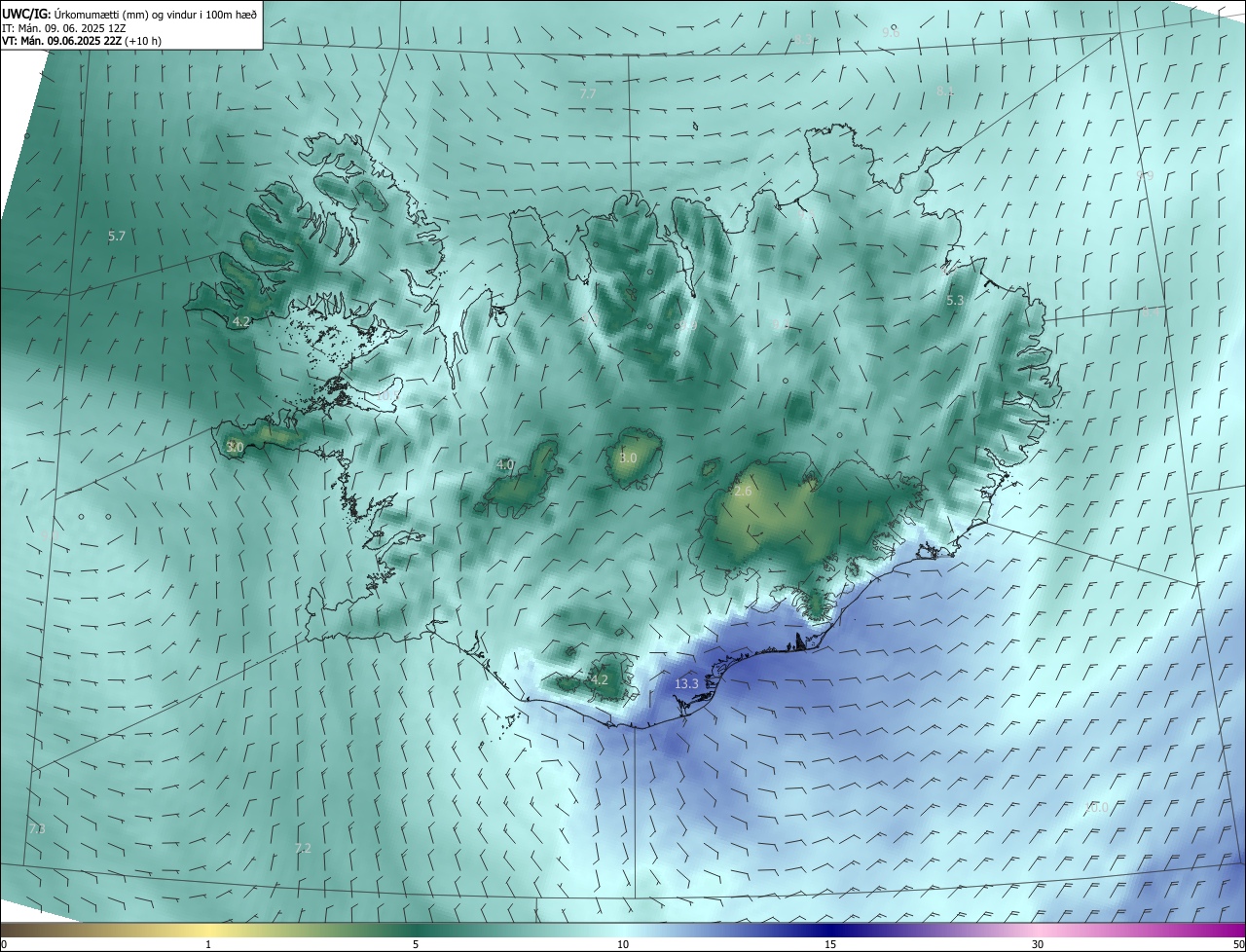Click the 5 label on color scale

416,944
